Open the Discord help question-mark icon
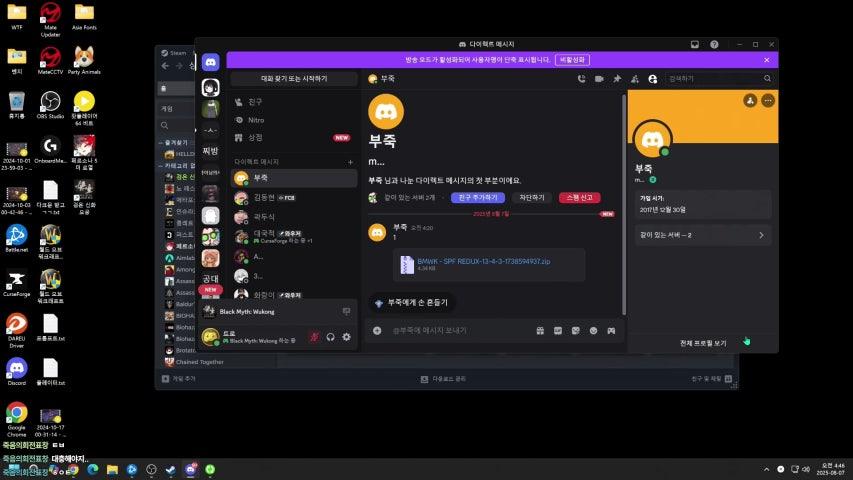Viewport: 853px width, 480px height. tap(714, 45)
